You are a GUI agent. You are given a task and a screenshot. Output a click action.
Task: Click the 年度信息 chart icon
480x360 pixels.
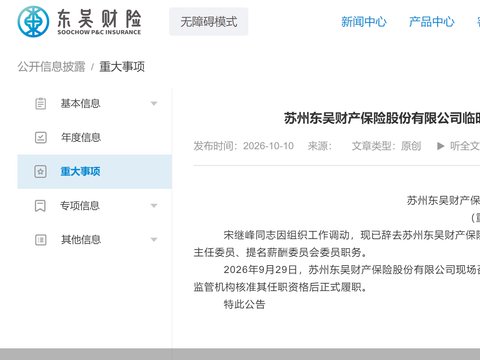[x=41, y=137]
